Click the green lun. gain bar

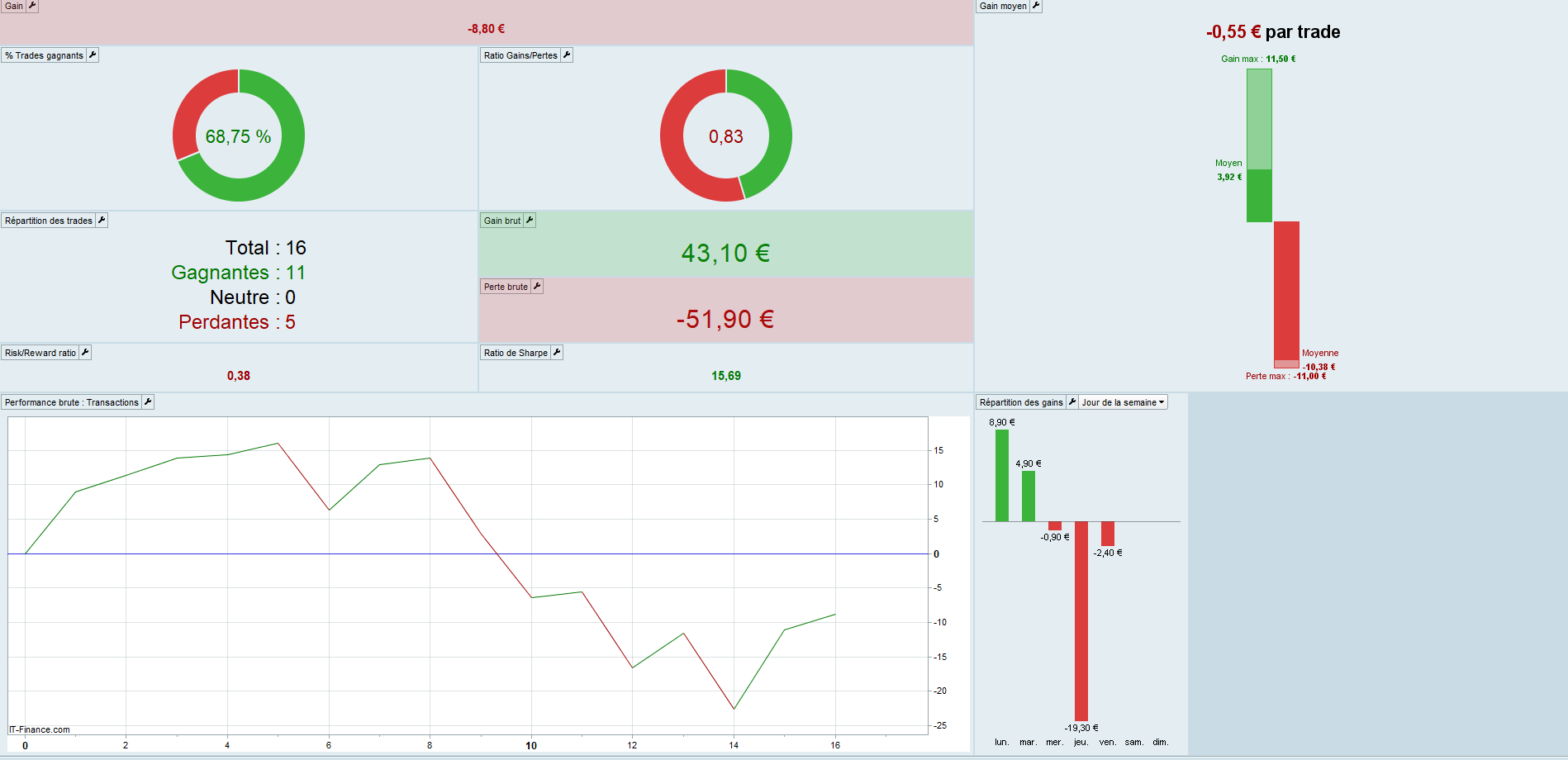pyautogui.click(x=1002, y=476)
